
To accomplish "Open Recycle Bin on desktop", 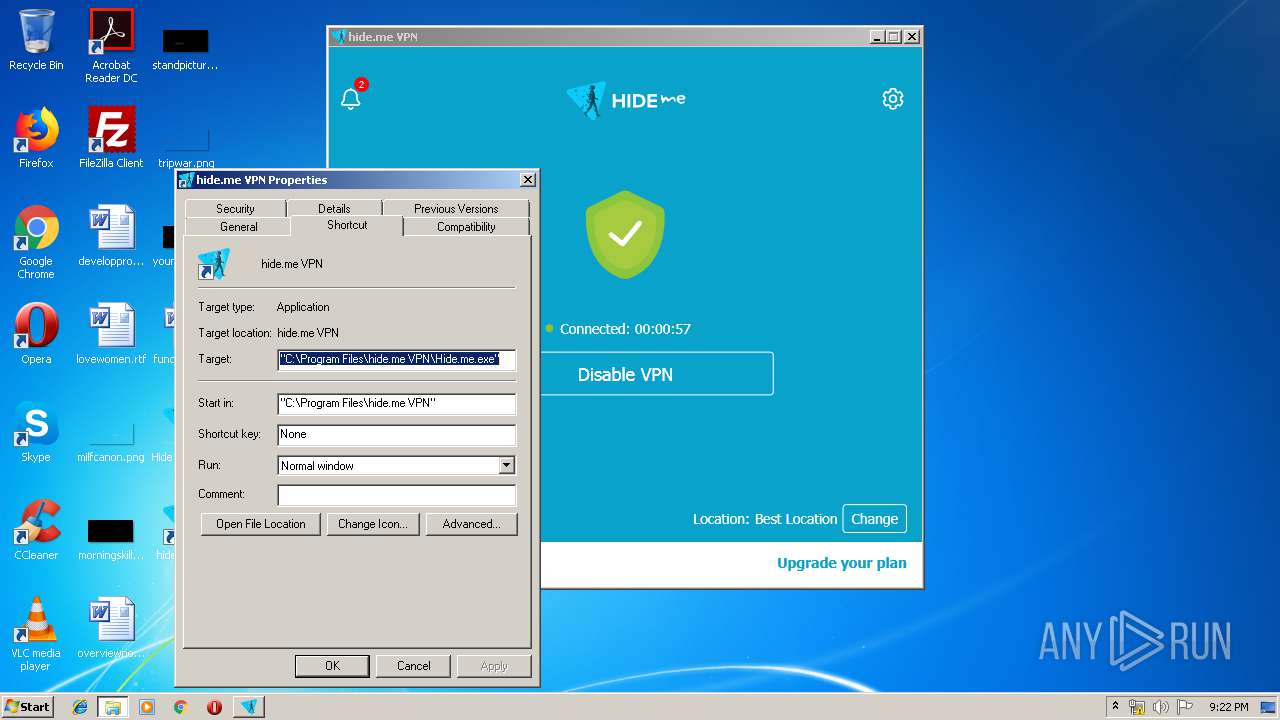I will coord(36,40).
